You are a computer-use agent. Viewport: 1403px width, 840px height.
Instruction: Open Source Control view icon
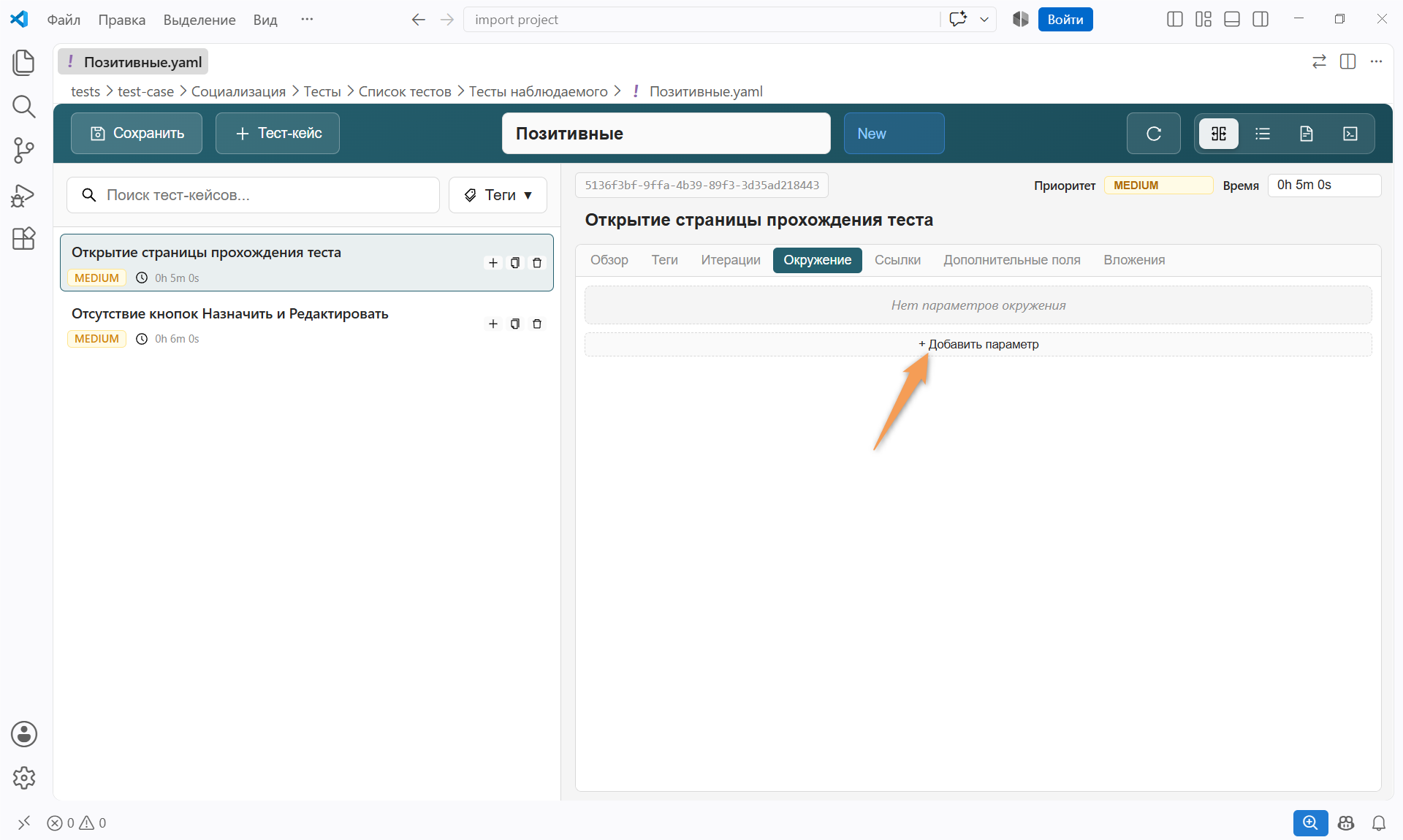23,150
